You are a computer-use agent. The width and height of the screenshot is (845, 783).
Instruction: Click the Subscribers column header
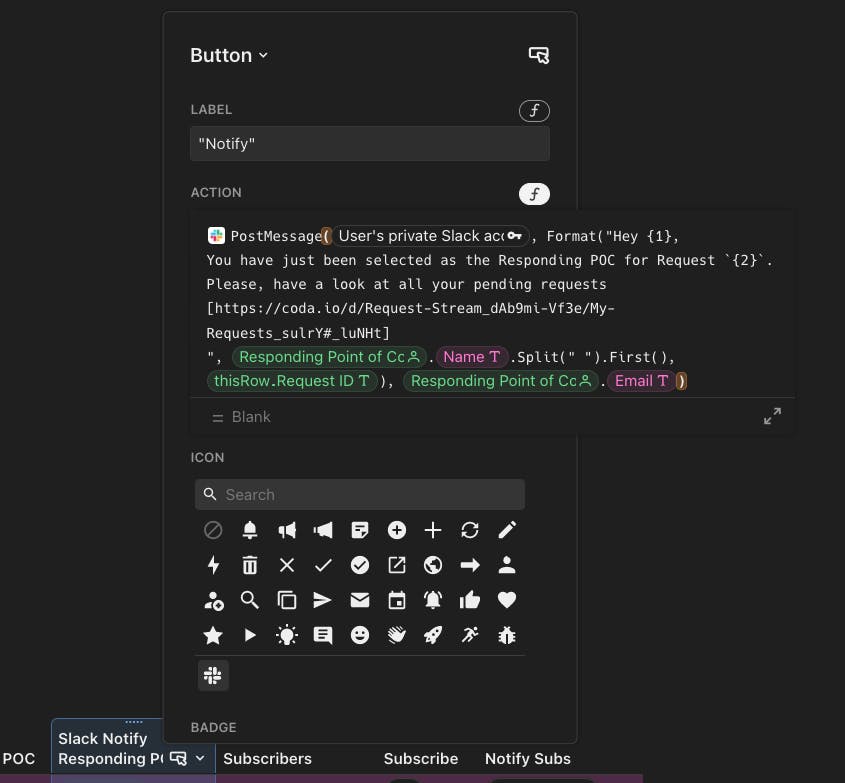click(267, 758)
